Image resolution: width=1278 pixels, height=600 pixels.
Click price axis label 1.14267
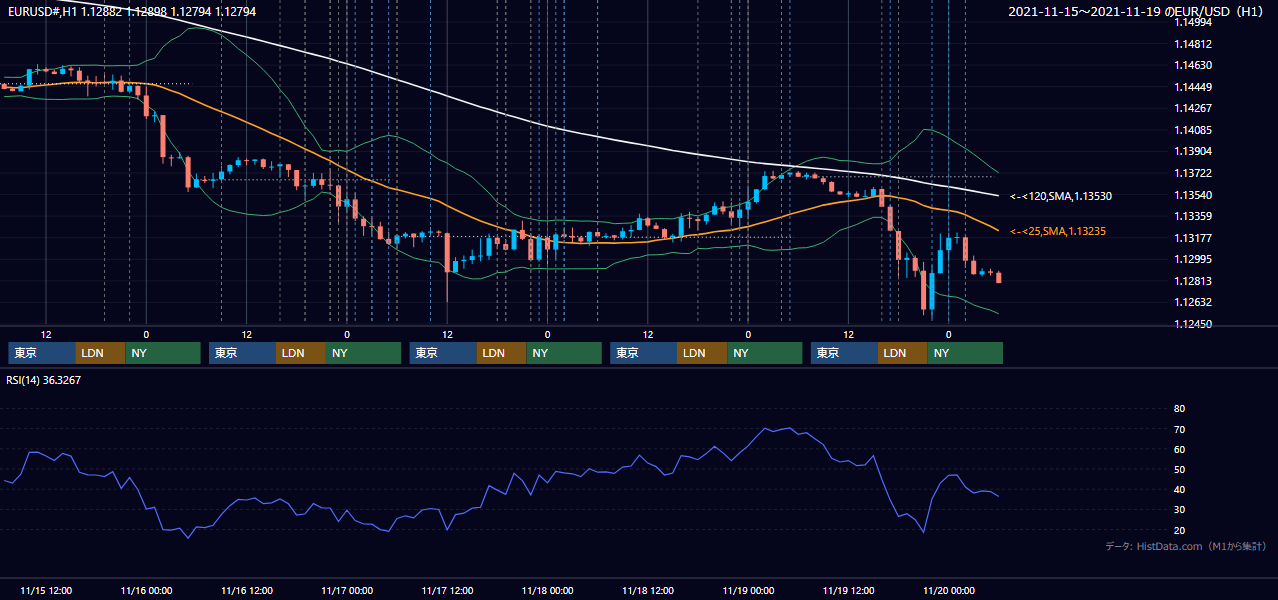1193,108
